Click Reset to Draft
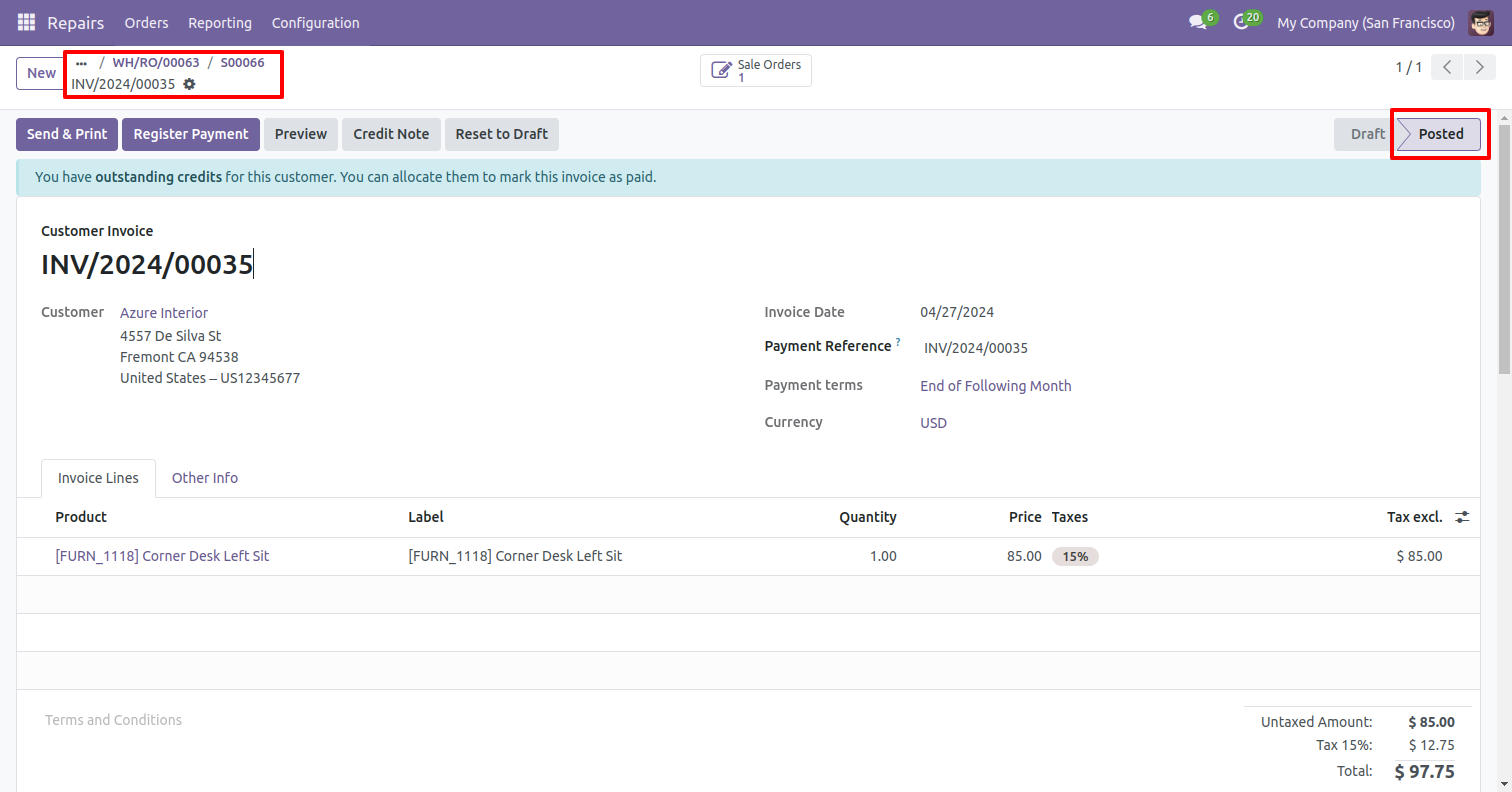The width and height of the screenshot is (1512, 792). [x=502, y=134]
